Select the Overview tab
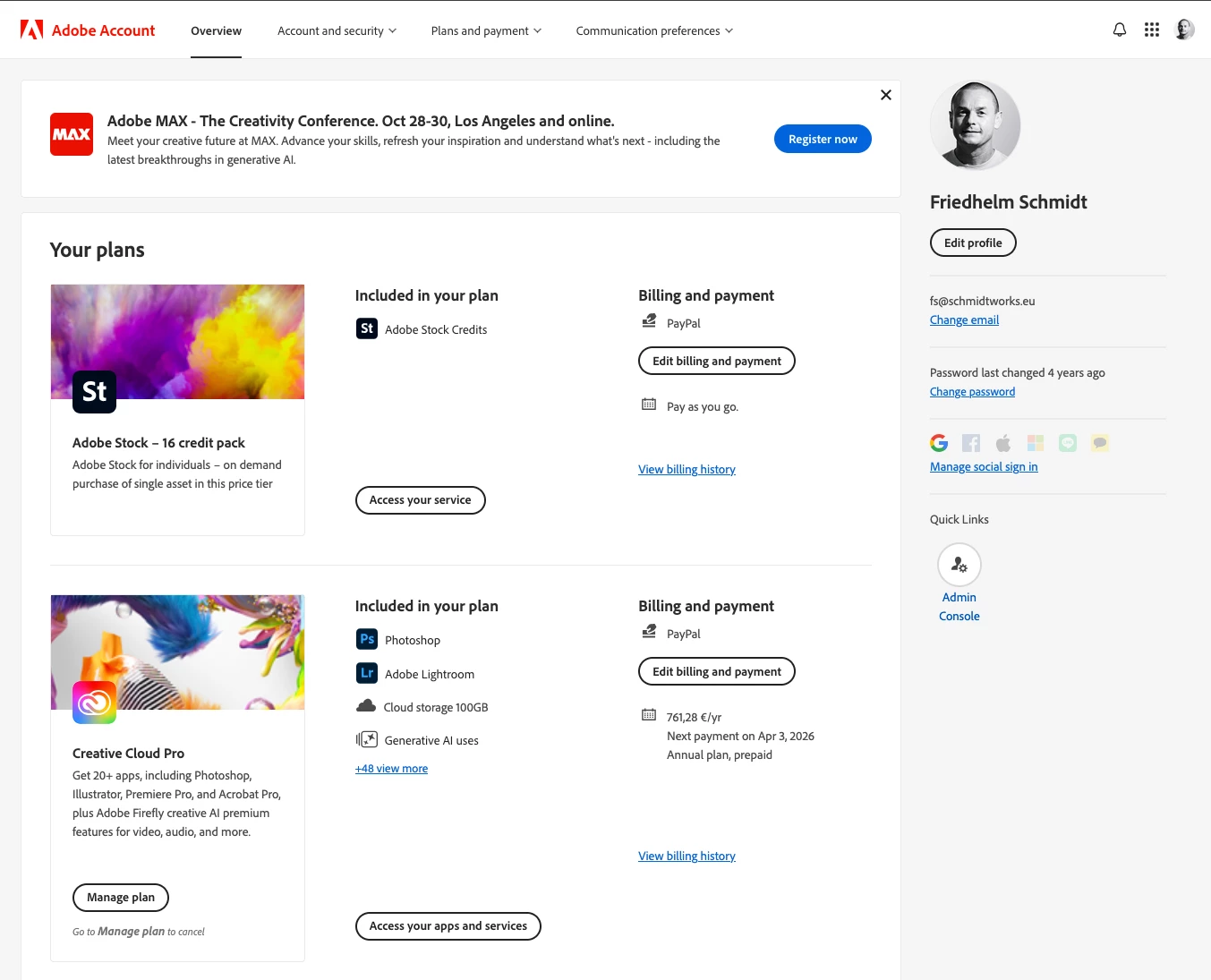This screenshot has height=980, width=1211. pos(216,30)
